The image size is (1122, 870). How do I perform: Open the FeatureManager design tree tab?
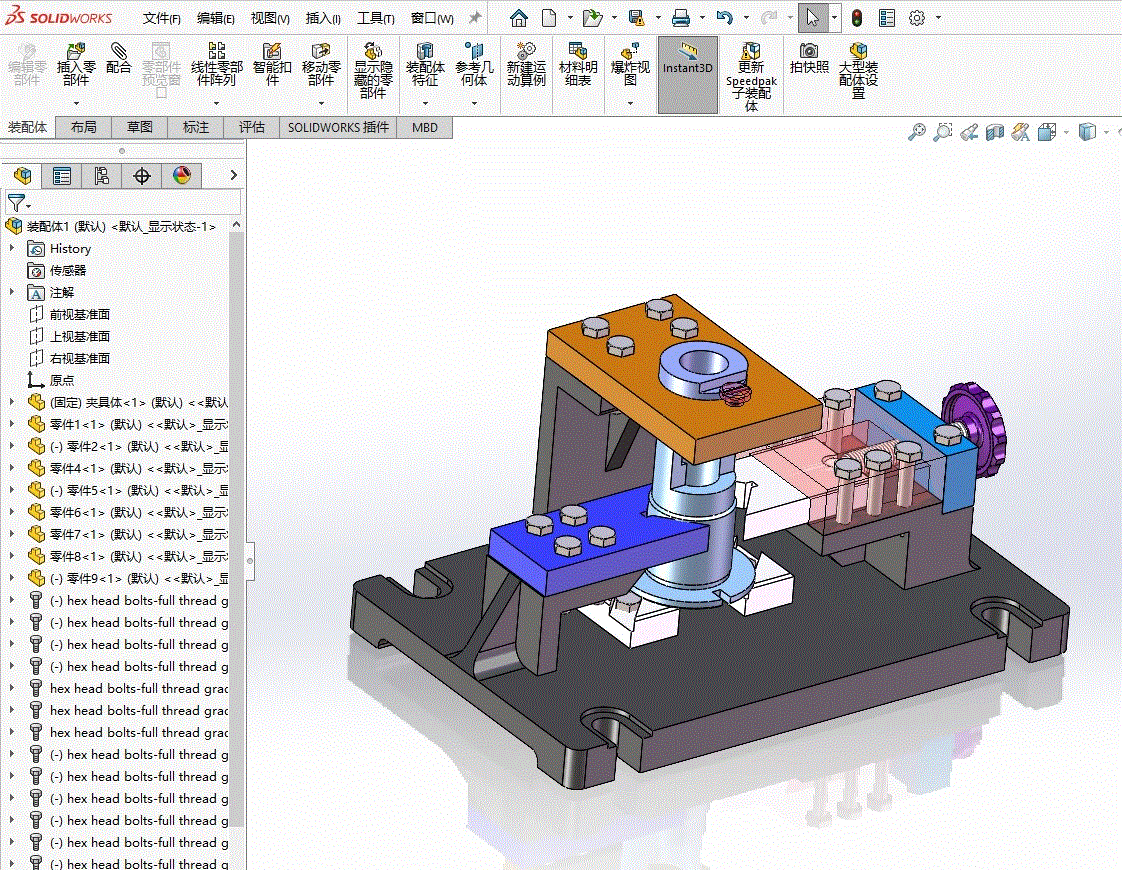tap(22, 175)
